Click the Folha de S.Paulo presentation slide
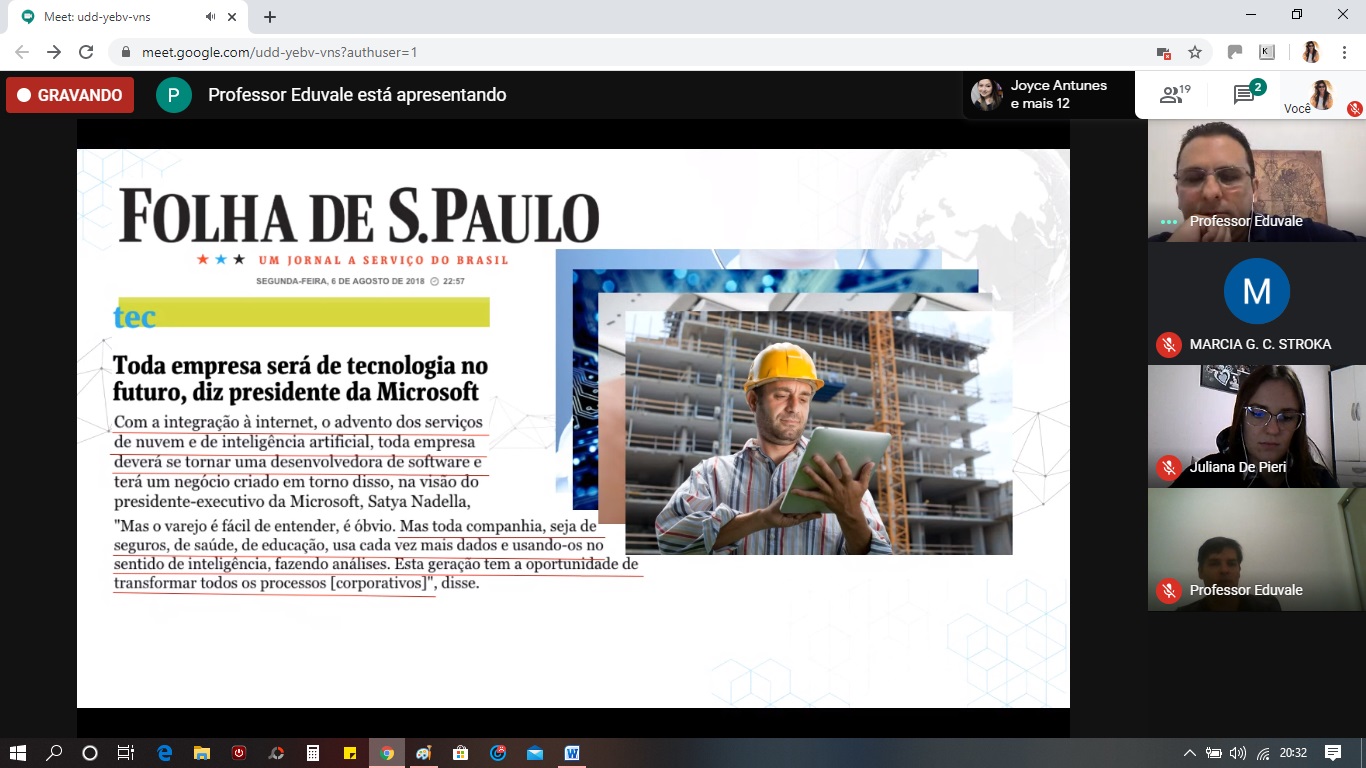This screenshot has height=768, width=1366. pyautogui.click(x=573, y=428)
